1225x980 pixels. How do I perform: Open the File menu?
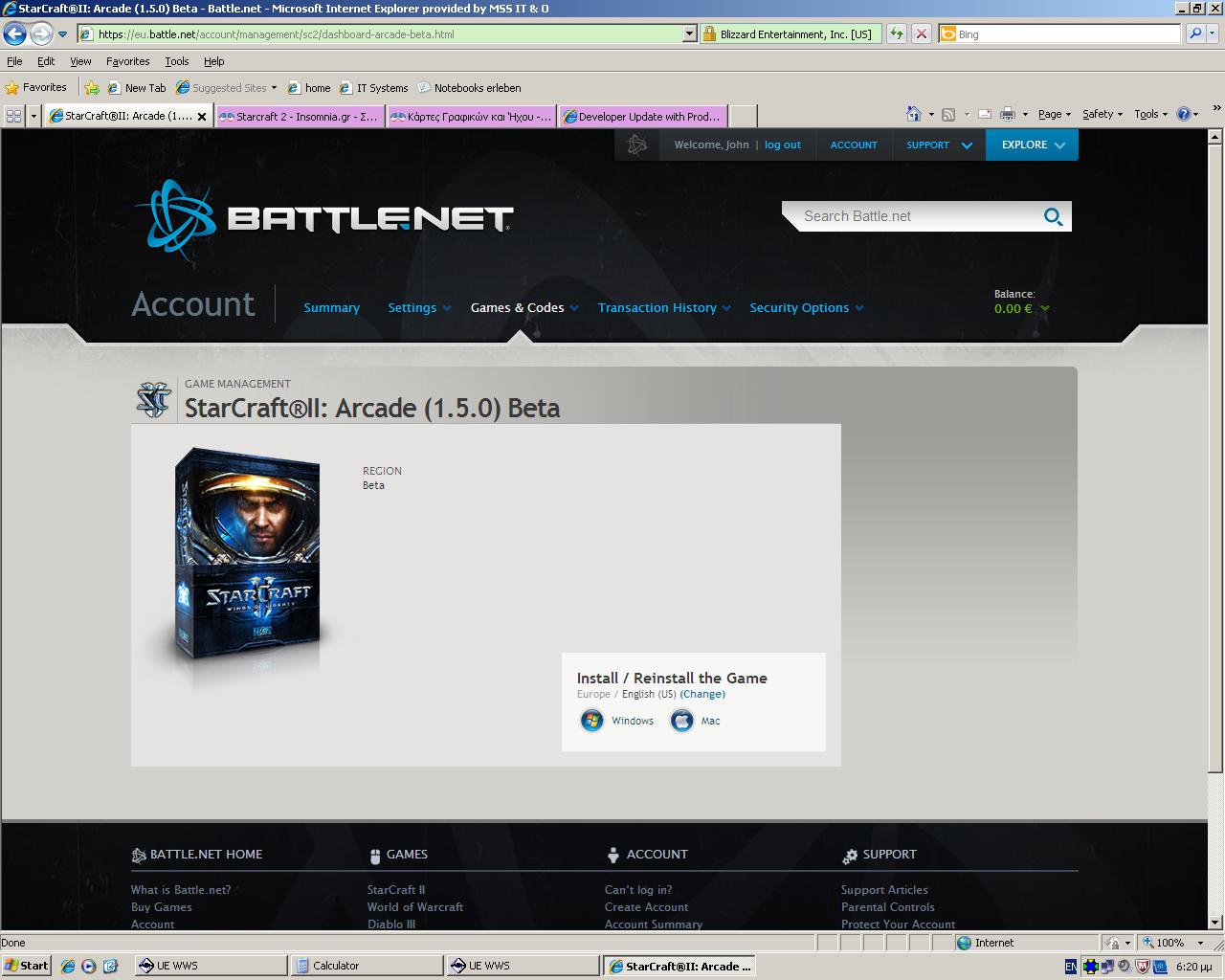point(14,61)
